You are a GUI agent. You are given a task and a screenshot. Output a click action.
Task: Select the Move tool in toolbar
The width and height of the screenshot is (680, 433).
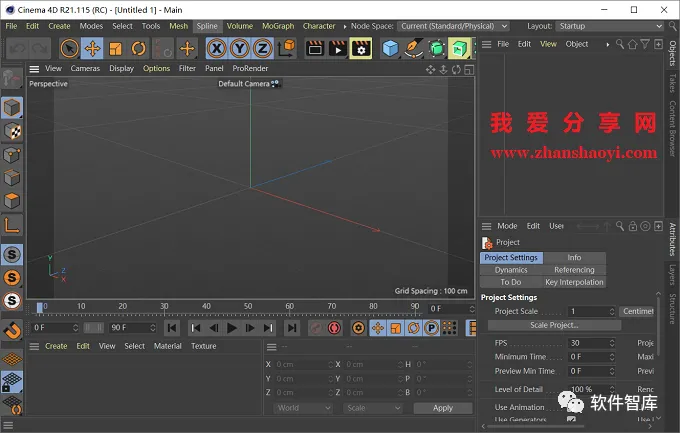click(92, 48)
